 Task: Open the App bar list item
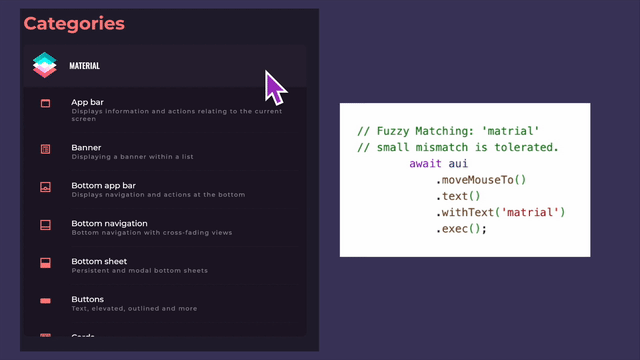(165, 110)
